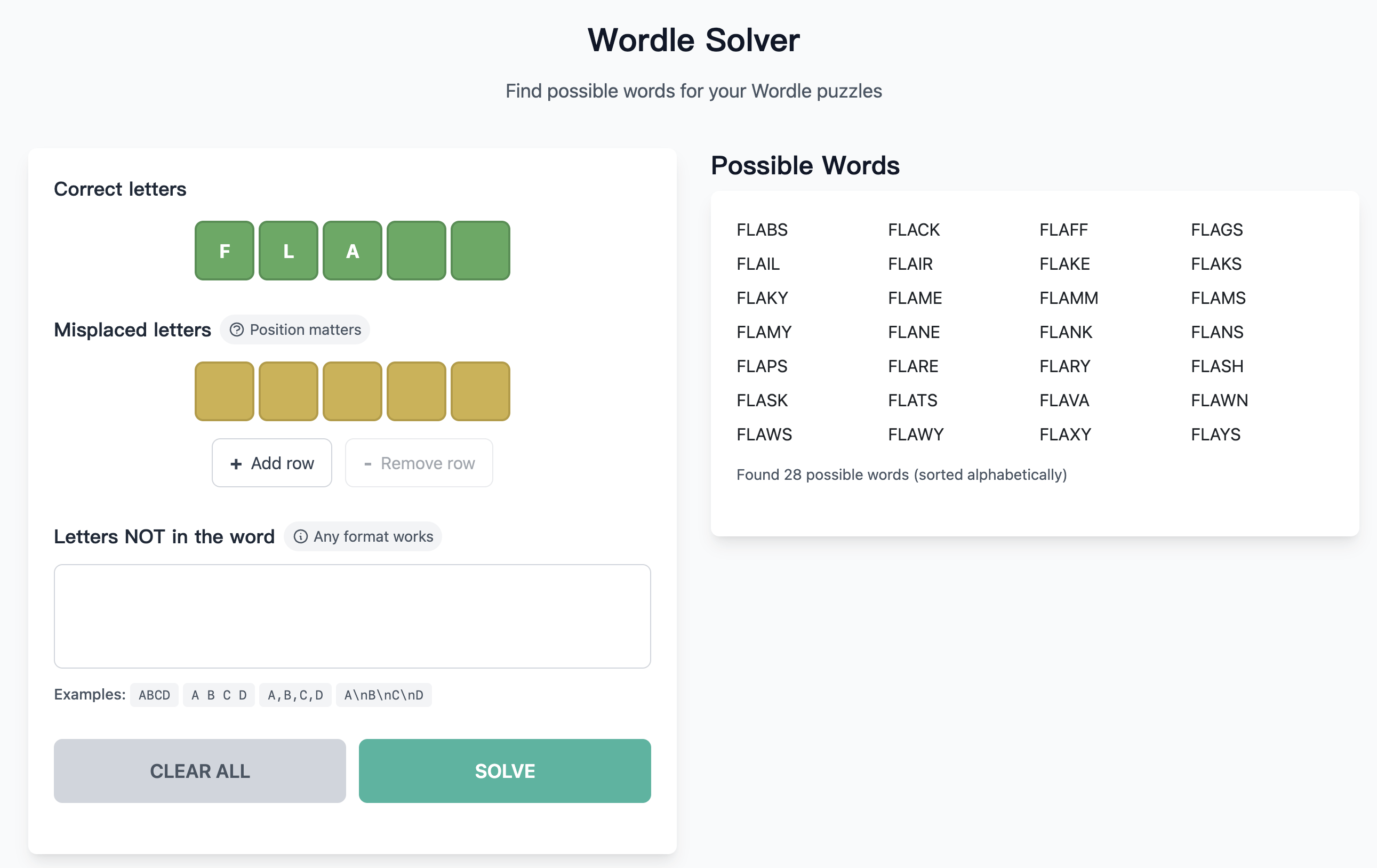Select the green tile containing F
Viewport: 1377px width, 868px height.
click(x=224, y=251)
